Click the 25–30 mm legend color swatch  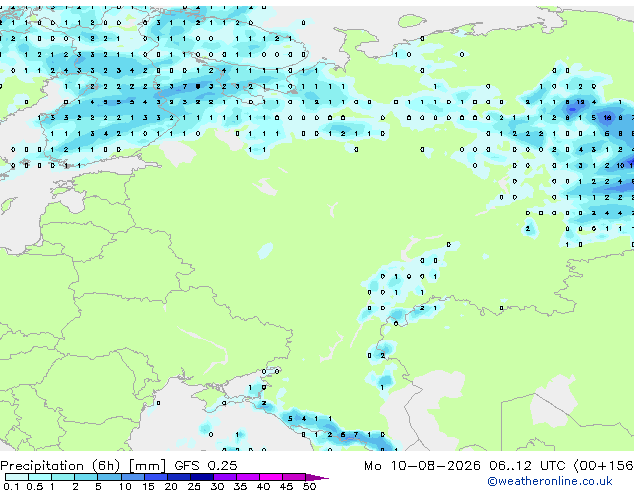click(x=202, y=477)
